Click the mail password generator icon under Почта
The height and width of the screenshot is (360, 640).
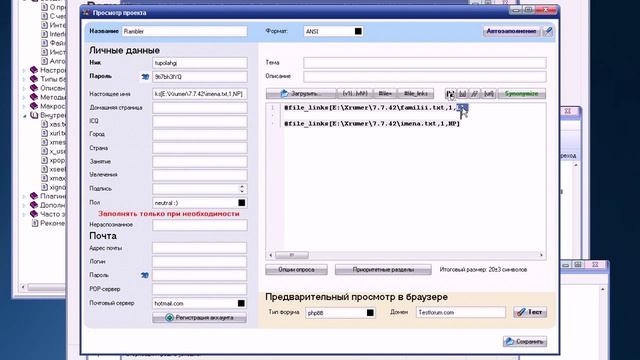click(x=144, y=276)
